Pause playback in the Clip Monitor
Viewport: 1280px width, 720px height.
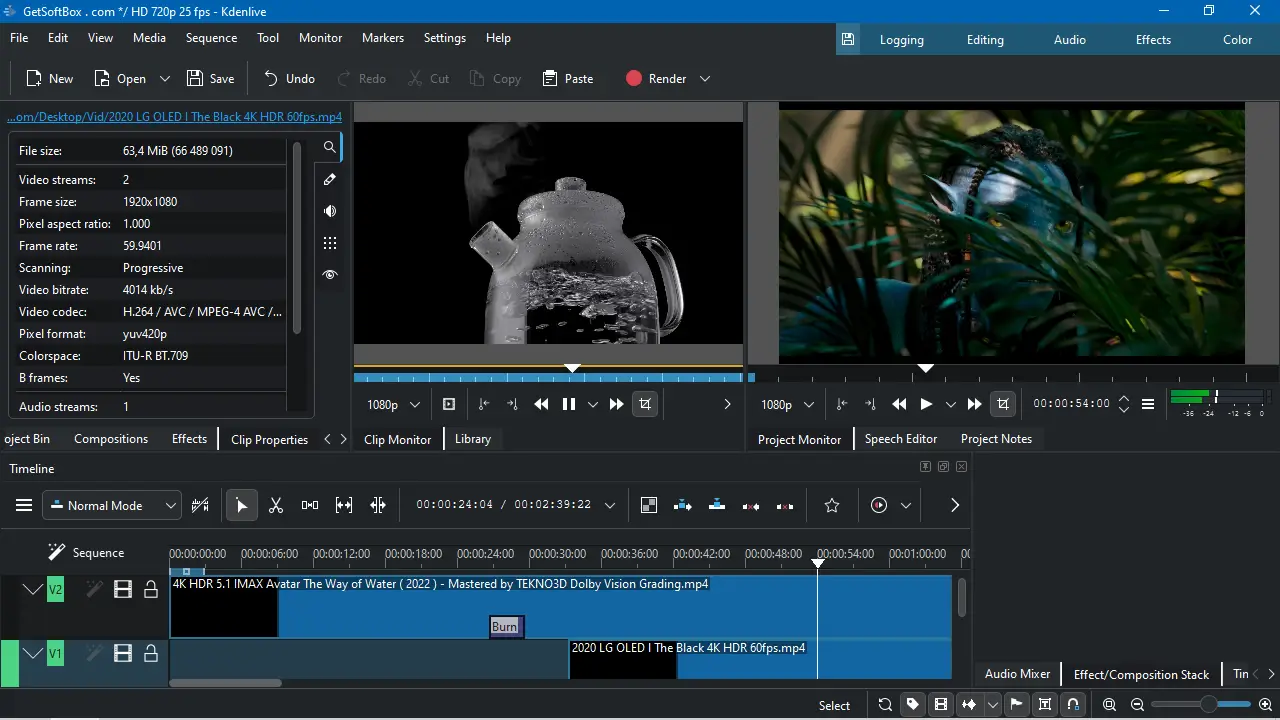[x=569, y=404]
